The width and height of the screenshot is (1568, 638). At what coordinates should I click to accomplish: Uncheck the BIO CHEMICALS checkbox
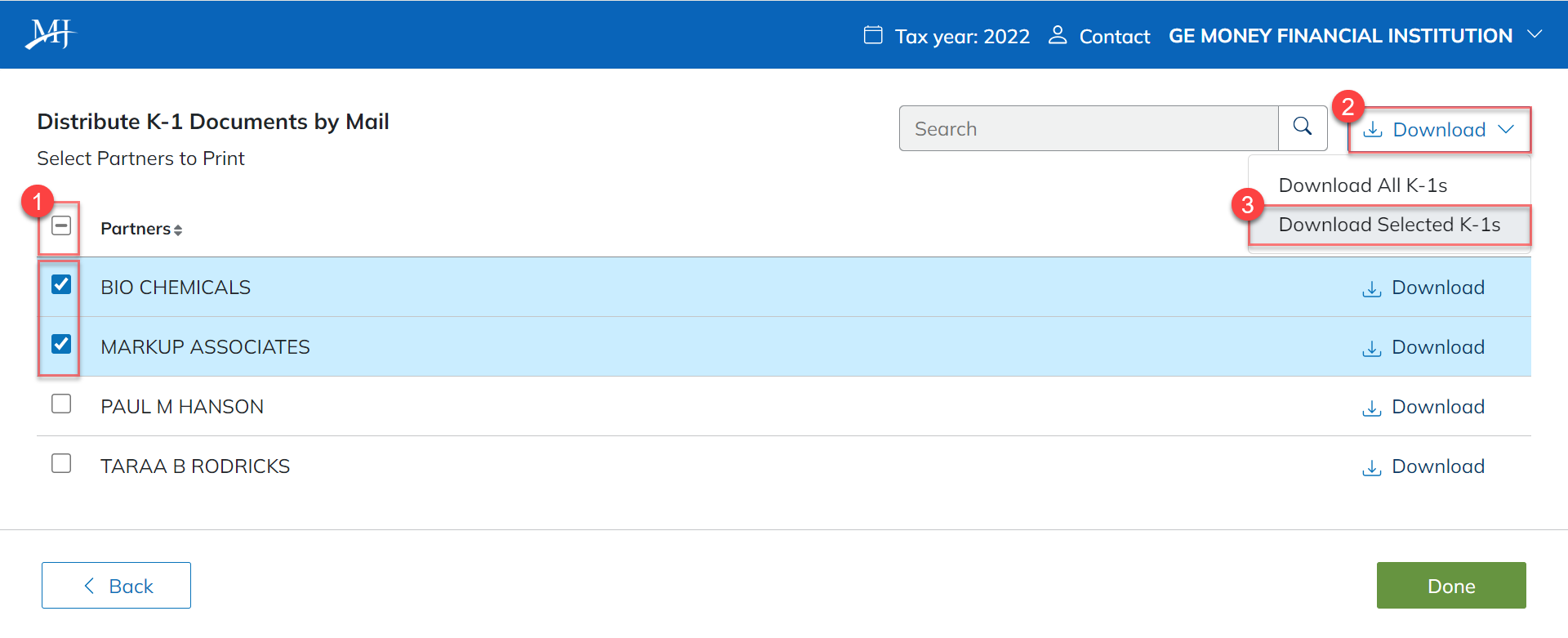point(61,284)
